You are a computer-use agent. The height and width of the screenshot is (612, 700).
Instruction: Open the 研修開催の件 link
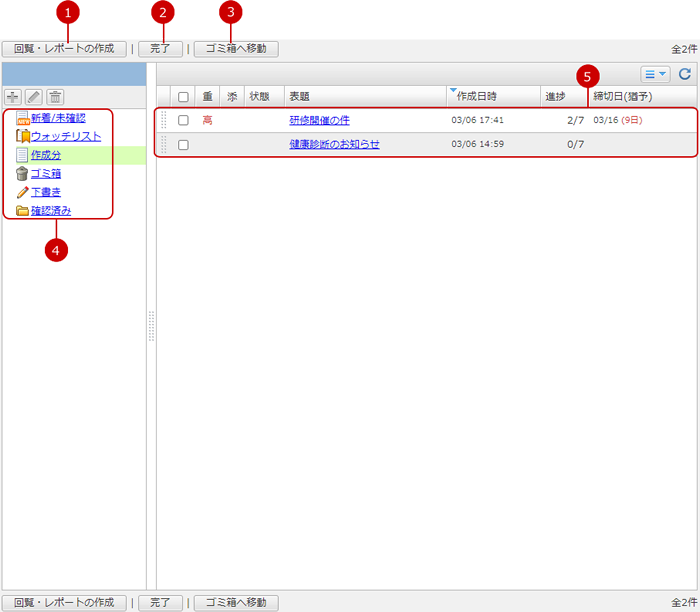coord(319,120)
